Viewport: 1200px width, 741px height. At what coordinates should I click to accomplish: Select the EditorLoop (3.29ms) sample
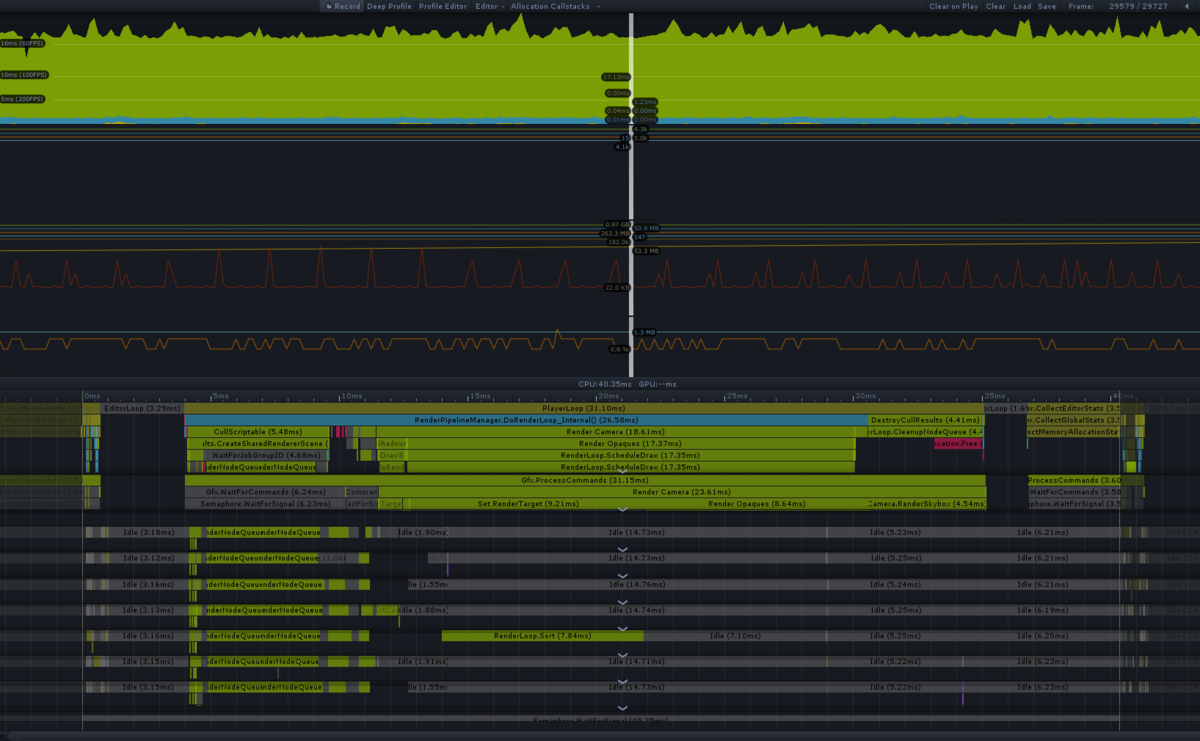tap(142, 408)
